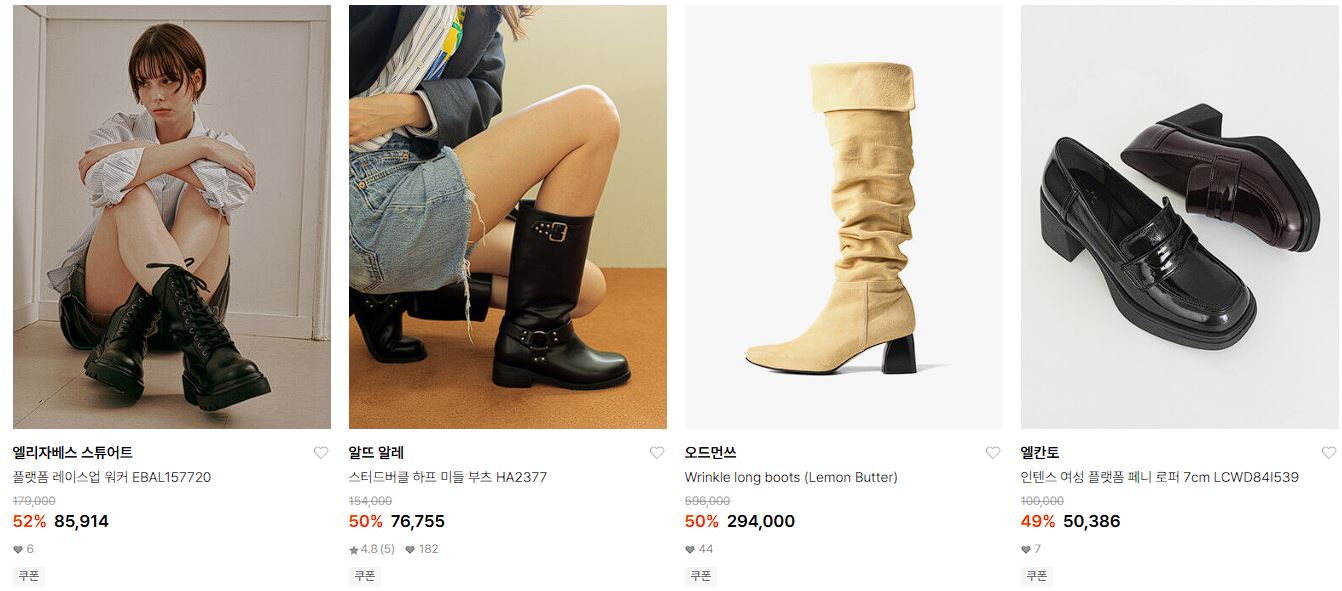Click the 182 likes heart icon
The height and width of the screenshot is (591, 1342).
(x=410, y=549)
